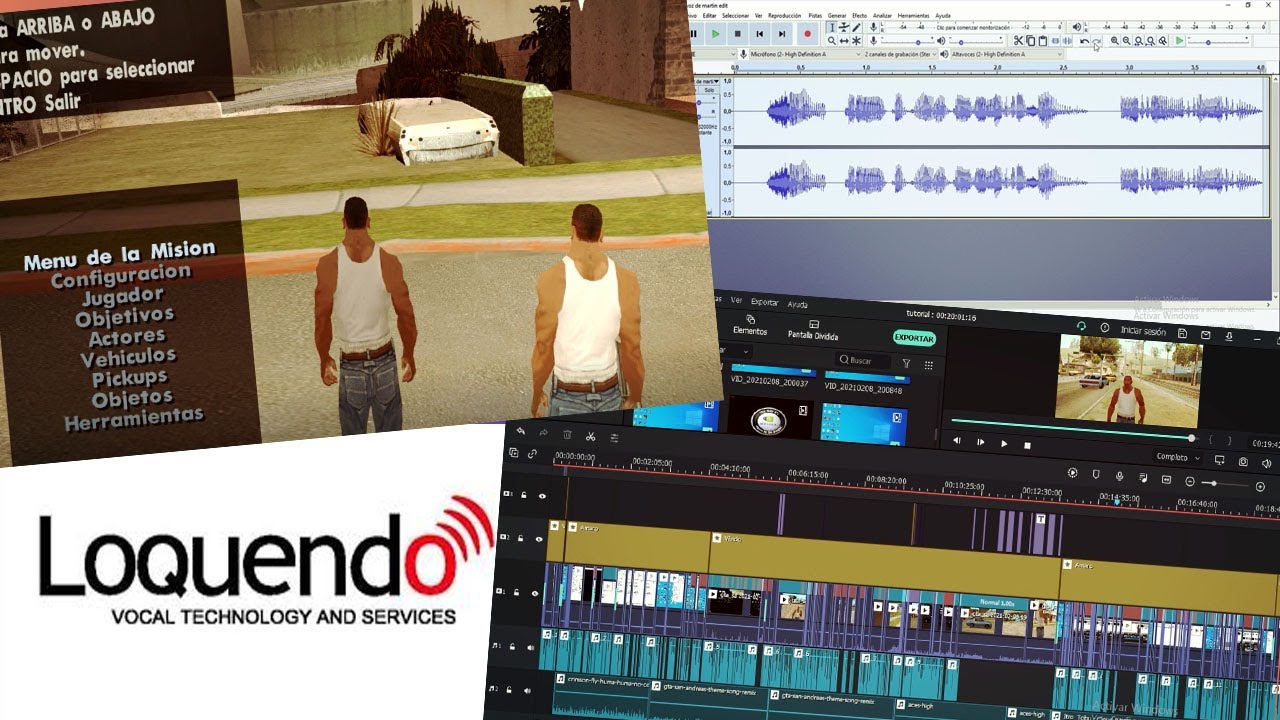Open the Pistas menu in Audacity
The image size is (1280, 720).
coord(815,16)
